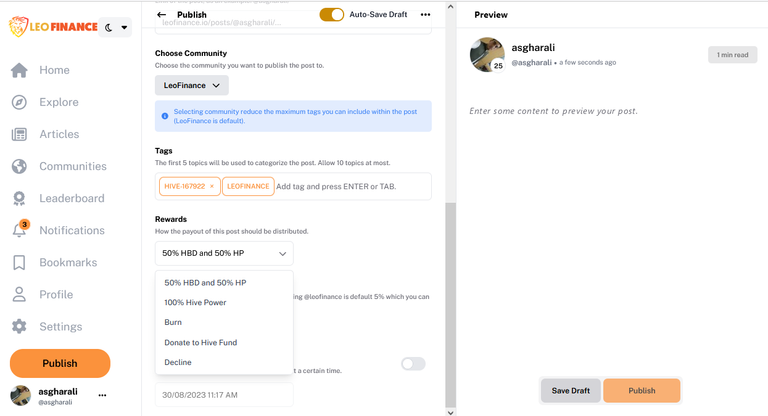Click the Profile person icon
This screenshot has width=768, height=416.
pyautogui.click(x=19, y=294)
